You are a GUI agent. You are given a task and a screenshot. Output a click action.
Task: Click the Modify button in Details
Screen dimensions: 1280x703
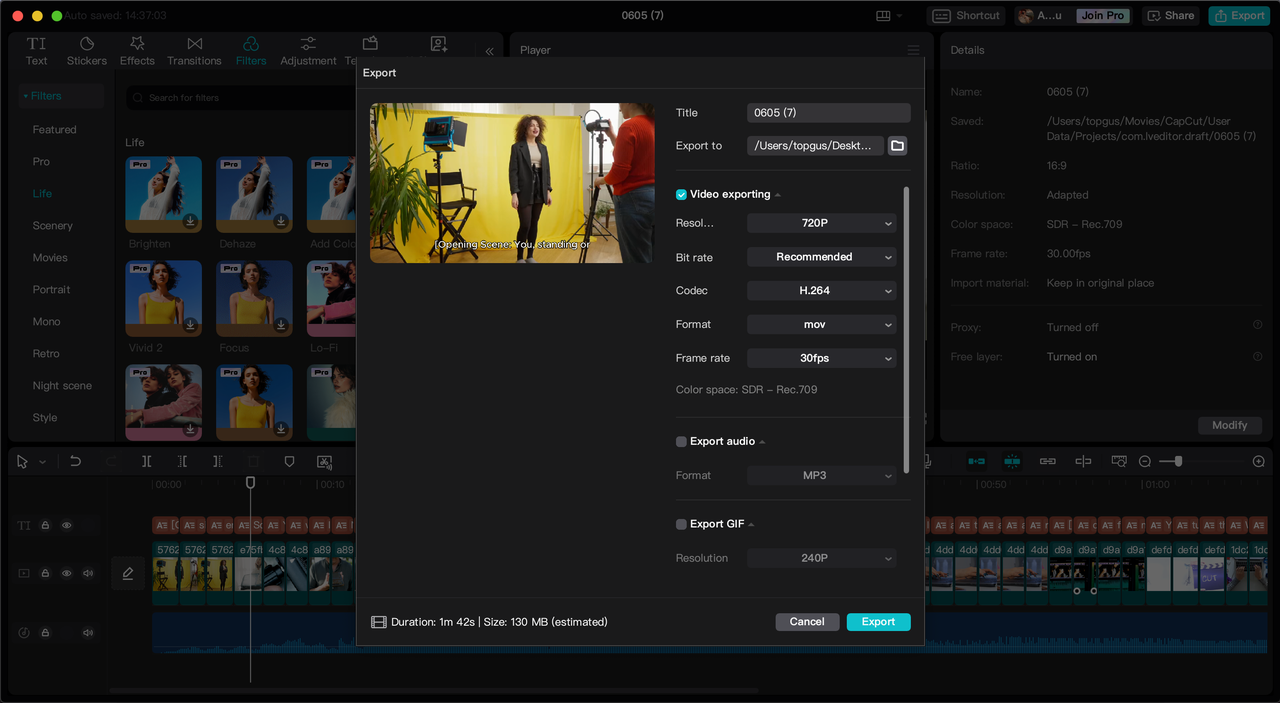[1229, 425]
